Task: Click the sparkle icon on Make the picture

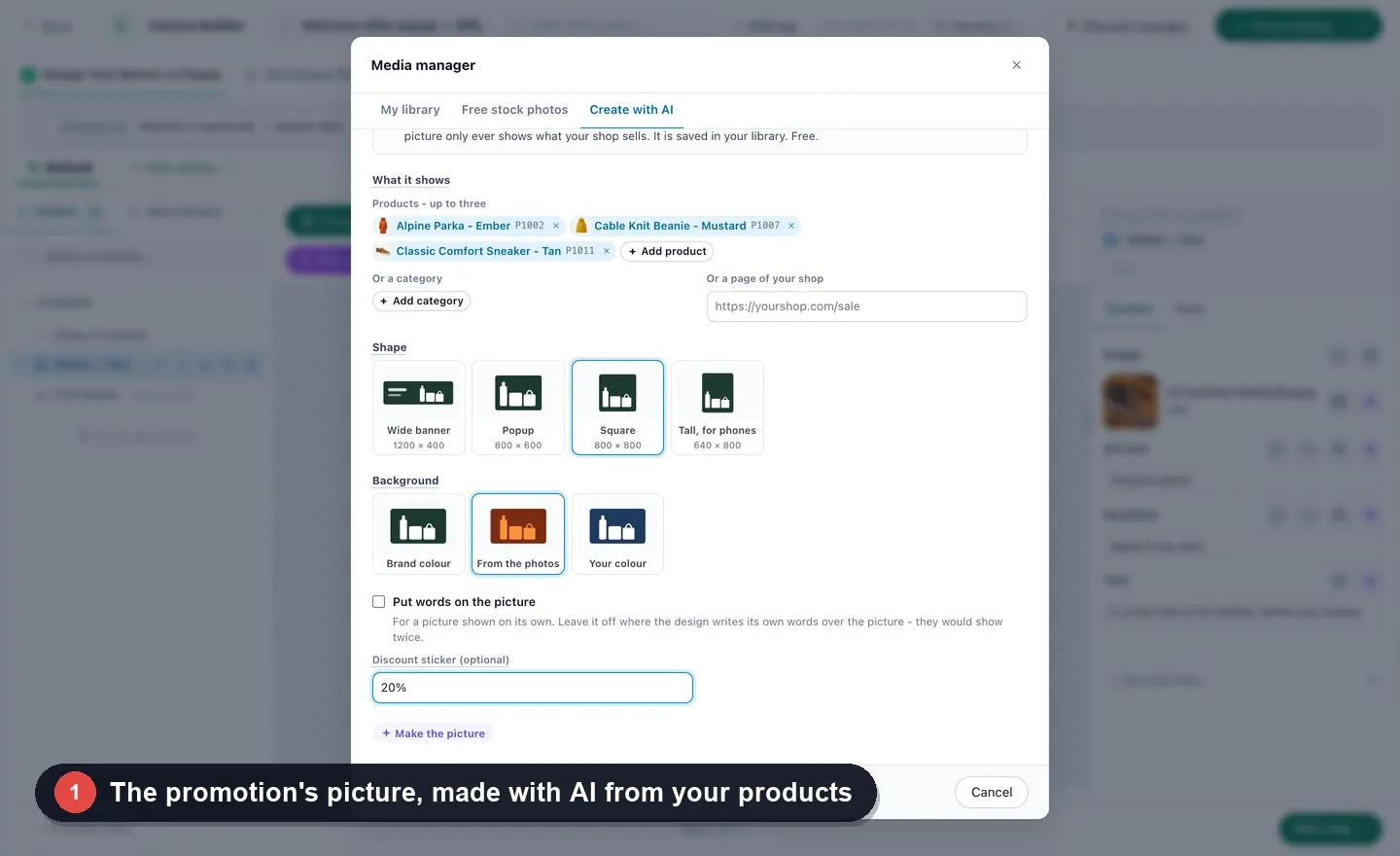Action: [x=386, y=733]
